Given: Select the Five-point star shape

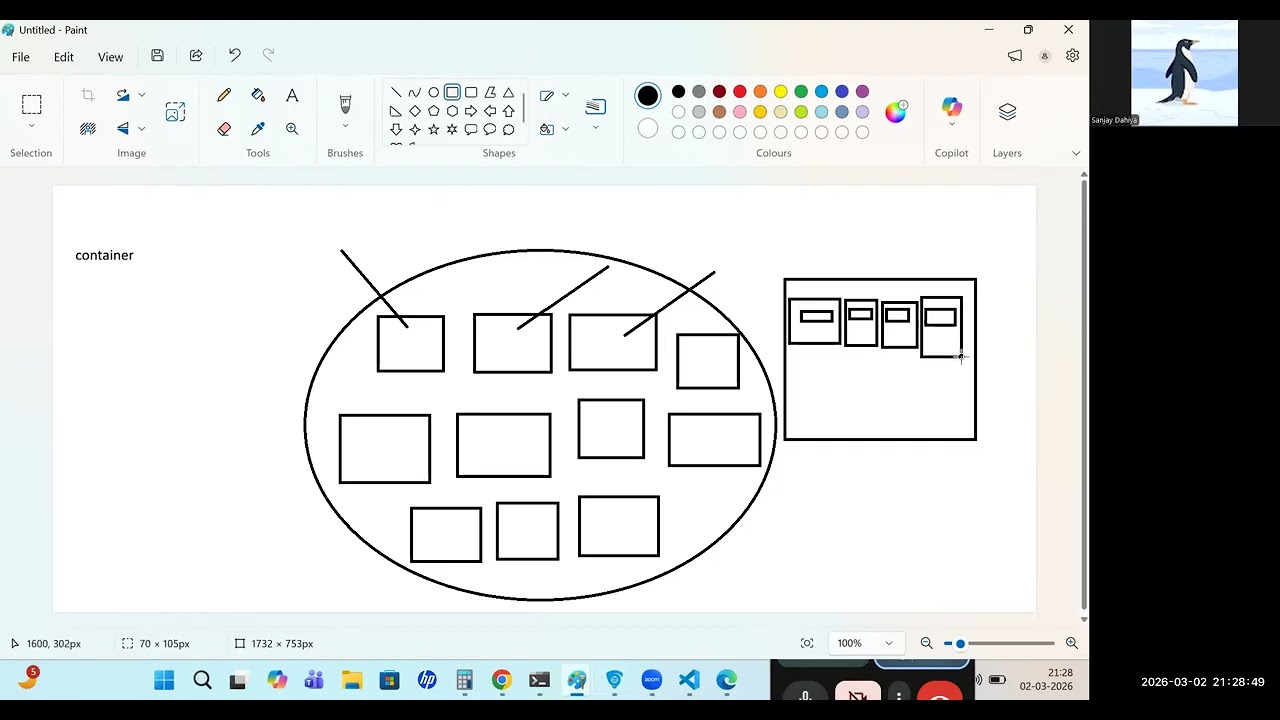Looking at the screenshot, I should (x=433, y=130).
